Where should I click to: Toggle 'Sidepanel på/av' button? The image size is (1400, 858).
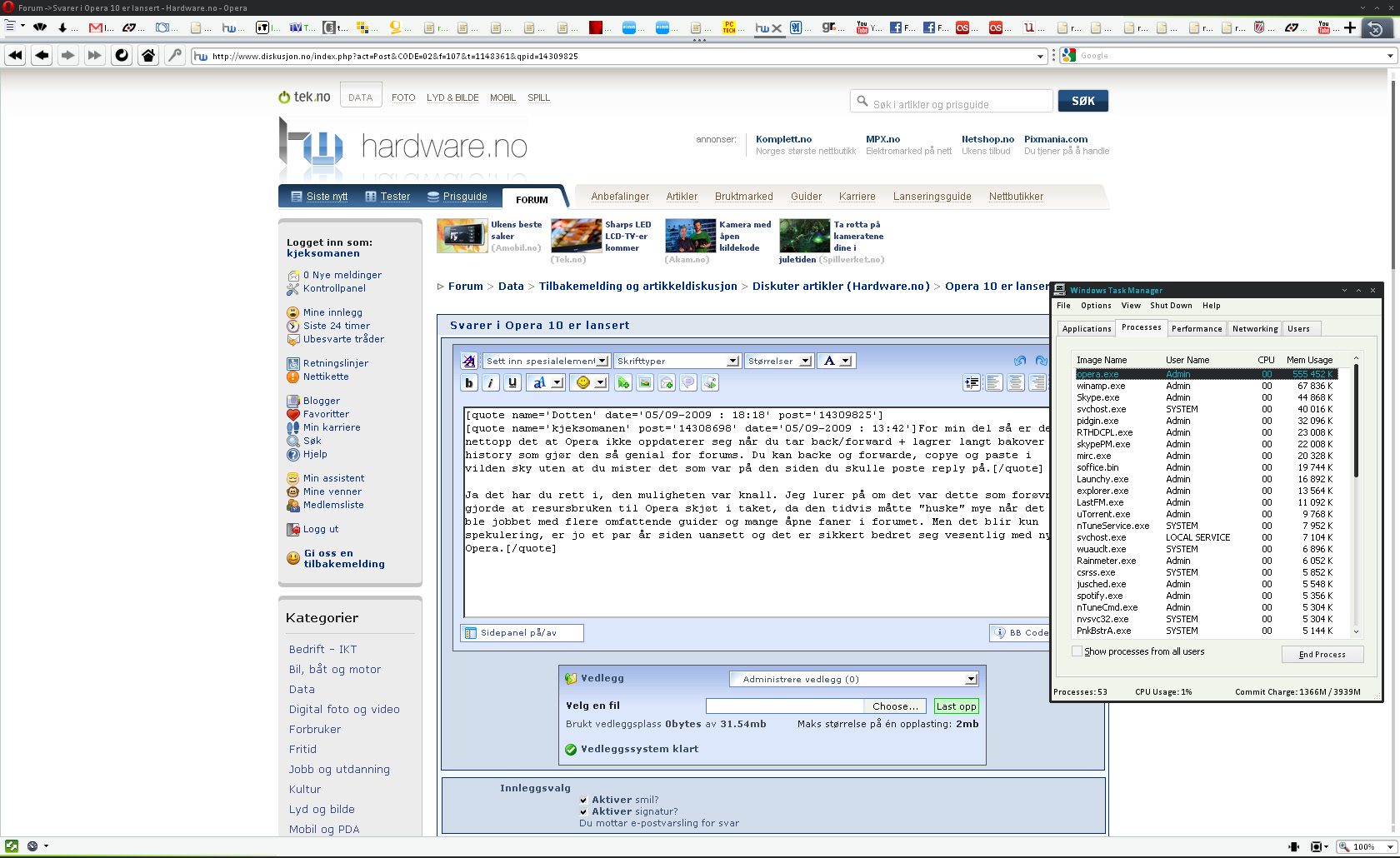[x=522, y=633]
